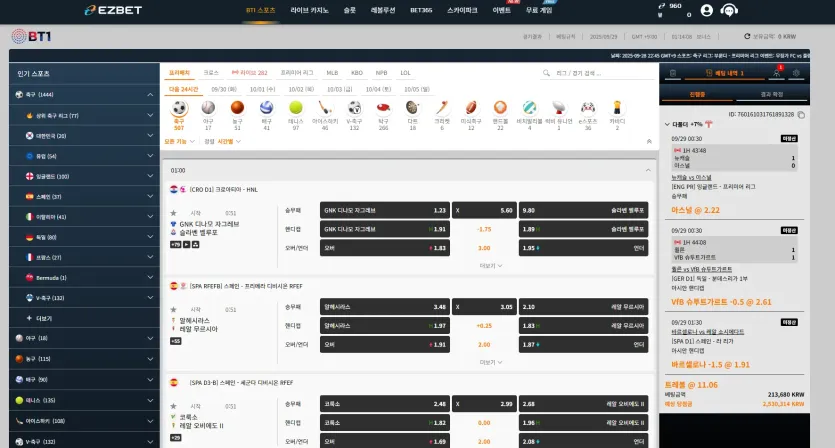Screen dimensions: 835x448
Task: Select the American football icon
Action: point(471,108)
